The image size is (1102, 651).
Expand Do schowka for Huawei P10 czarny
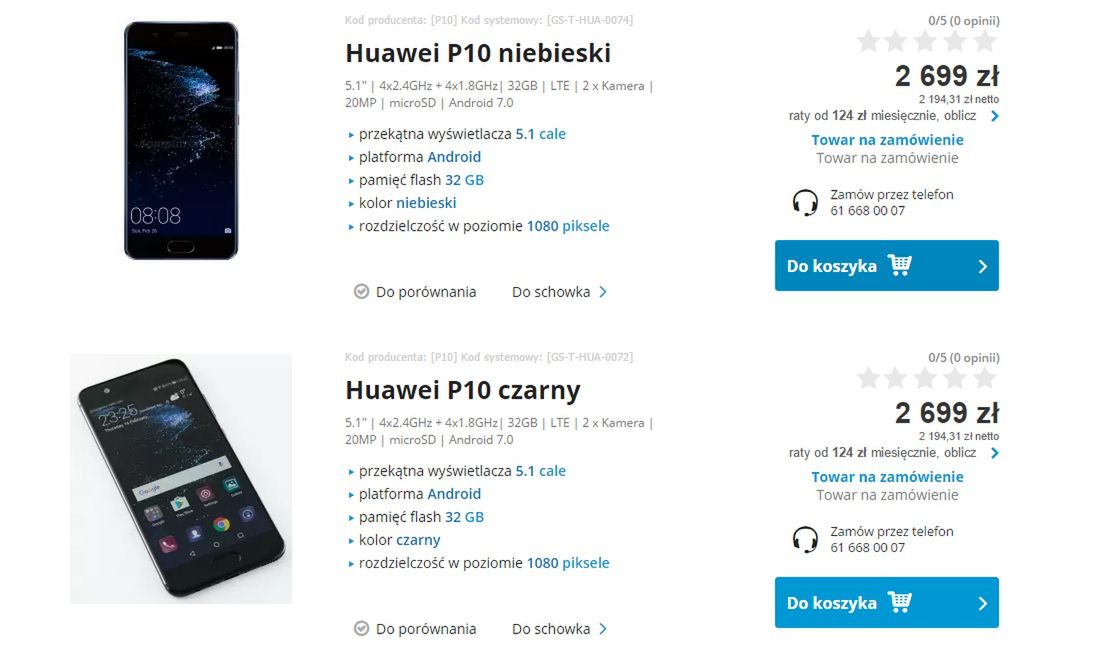(601, 628)
